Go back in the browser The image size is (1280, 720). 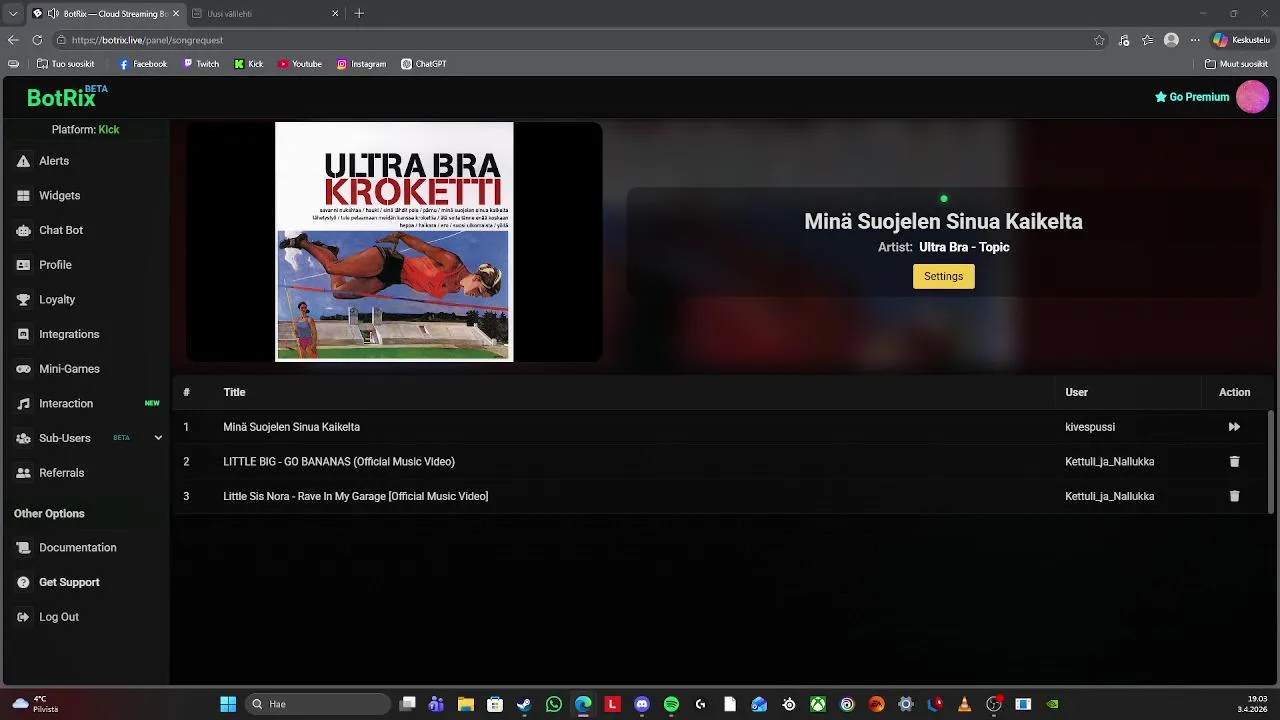(x=13, y=40)
